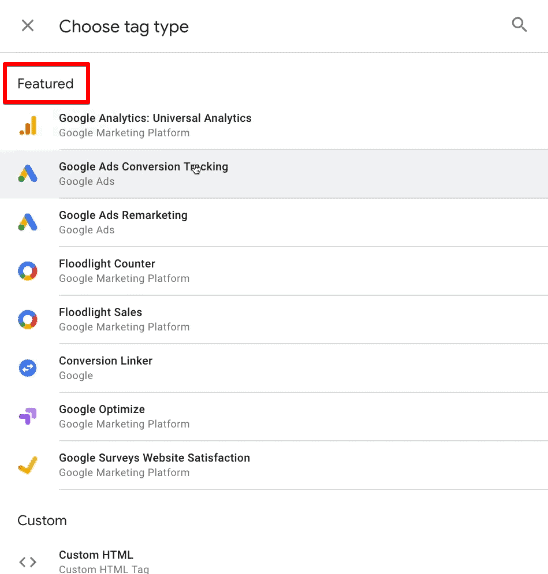This screenshot has width=548, height=574.
Task: Click Google subtitle under Conversion Linker
Action: (x=76, y=376)
